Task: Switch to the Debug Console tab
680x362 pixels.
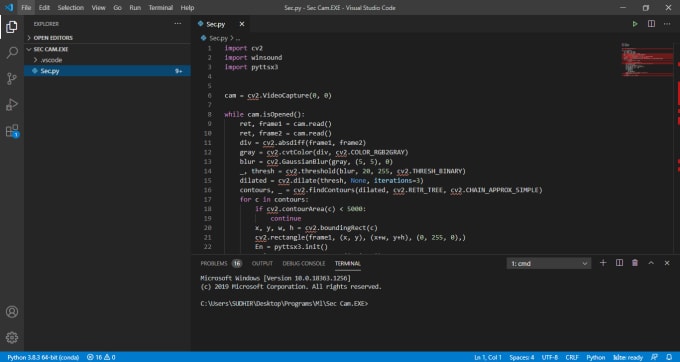Action: pyautogui.click(x=304, y=263)
